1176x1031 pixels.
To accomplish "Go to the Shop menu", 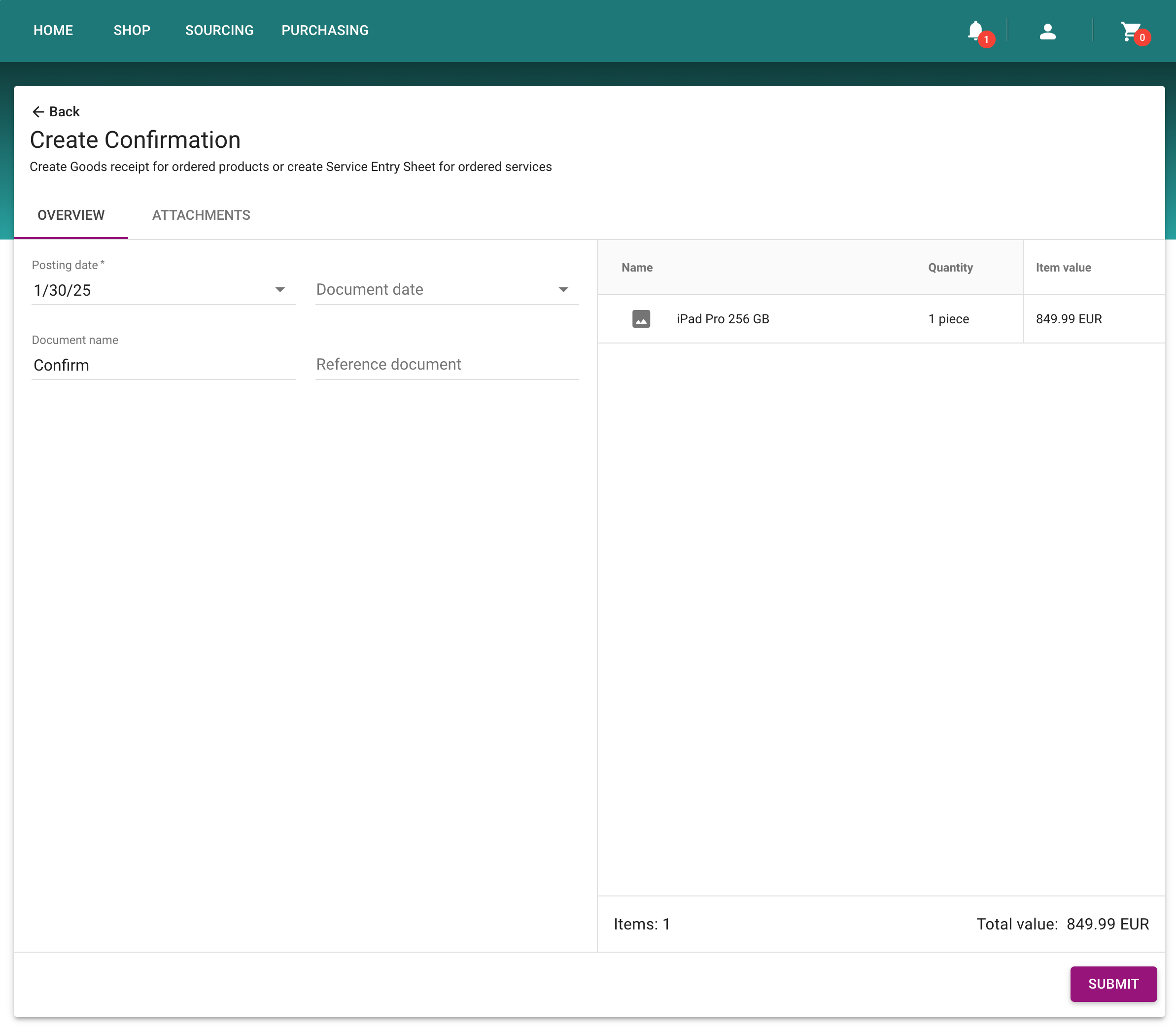I will (x=132, y=31).
